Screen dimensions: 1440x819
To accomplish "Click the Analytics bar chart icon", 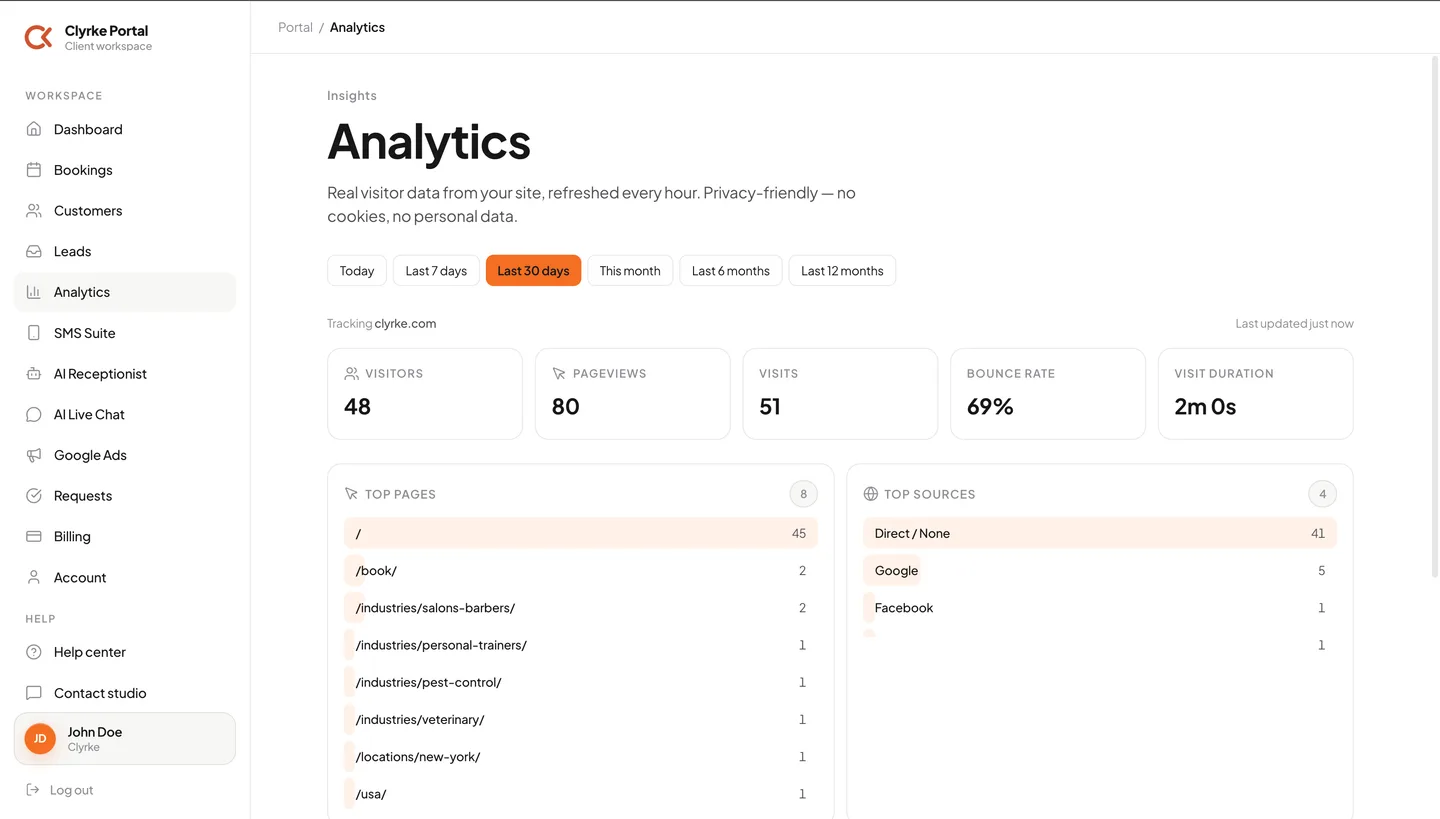I will pos(34,292).
